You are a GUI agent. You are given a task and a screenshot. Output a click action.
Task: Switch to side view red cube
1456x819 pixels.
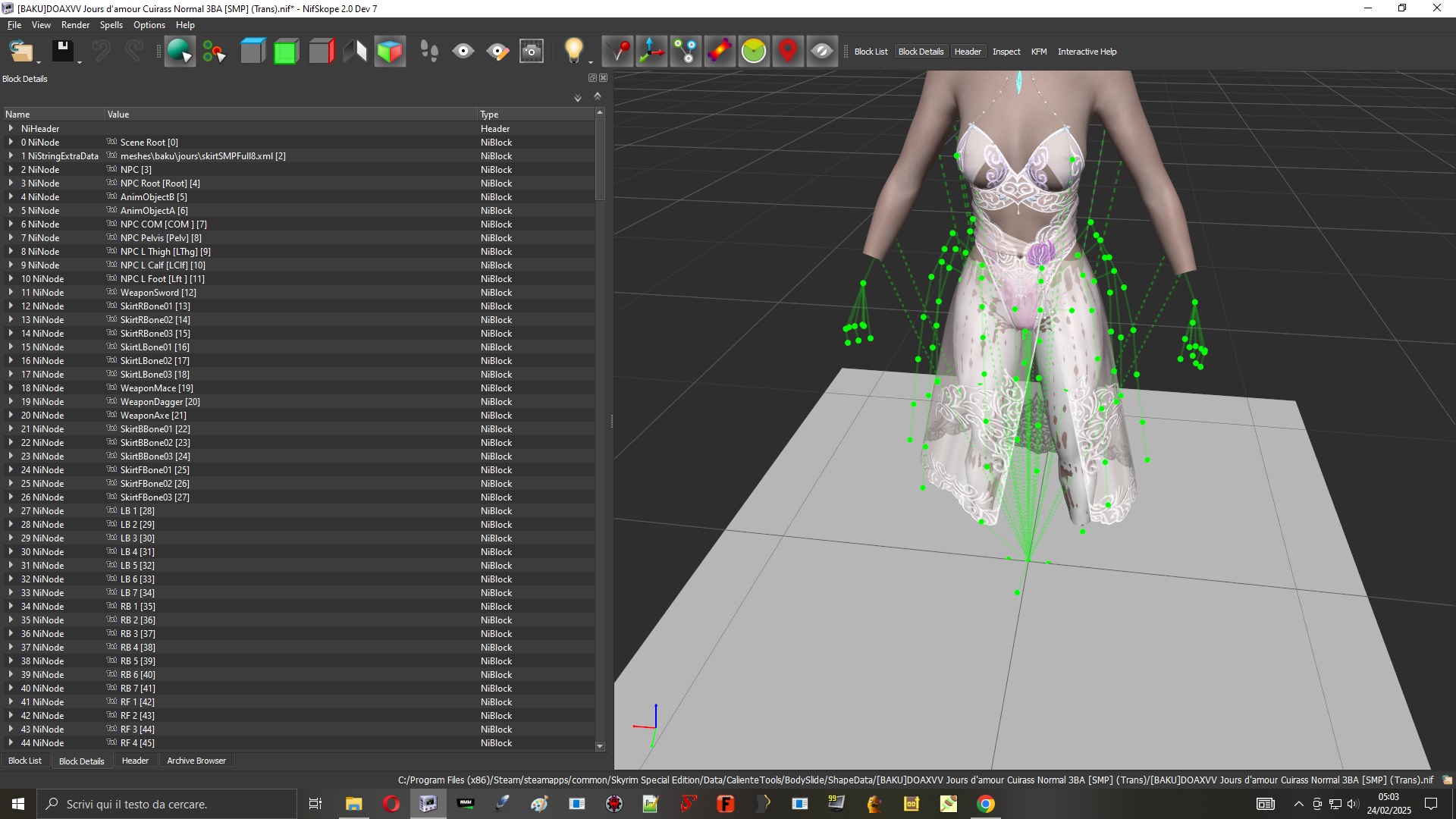coord(322,52)
